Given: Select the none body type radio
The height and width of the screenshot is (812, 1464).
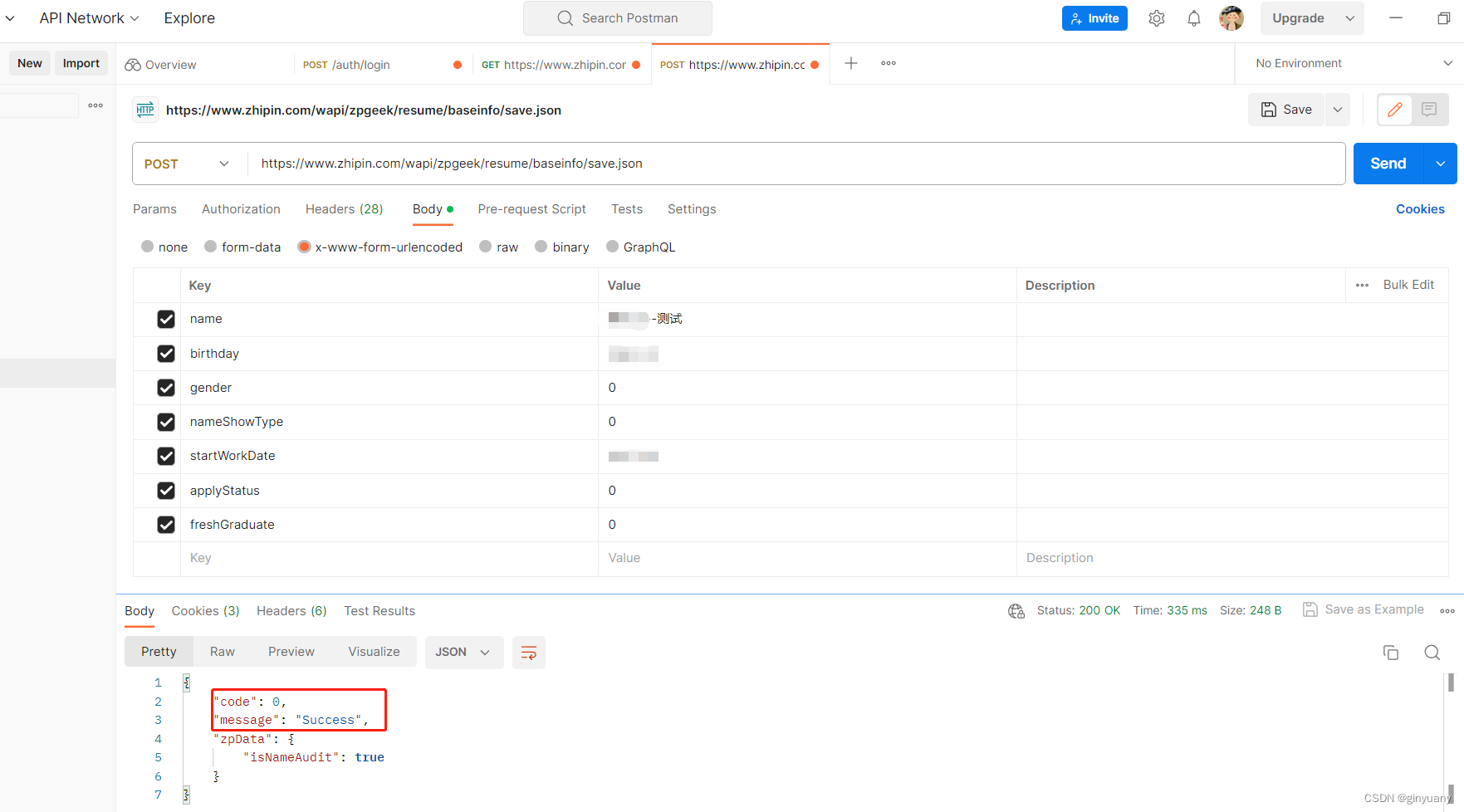Looking at the screenshot, I should [x=148, y=247].
